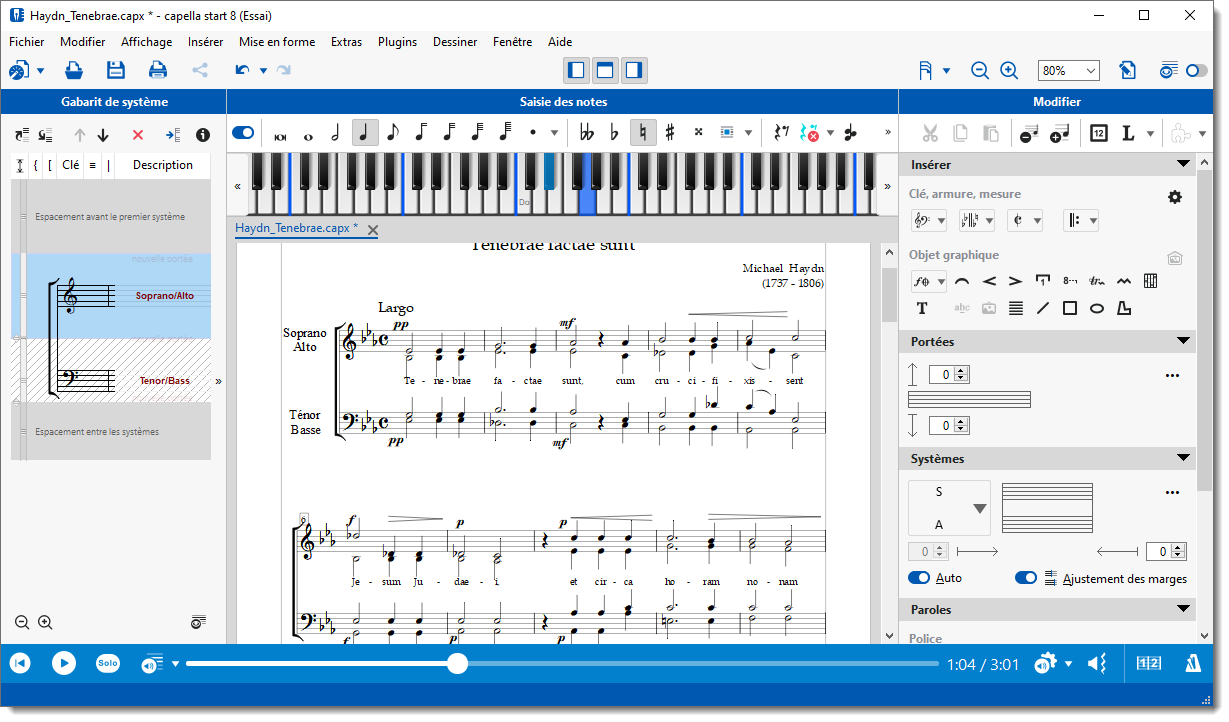Click the playback position slider knob
The width and height of the screenshot is (1229, 722).
click(x=457, y=663)
